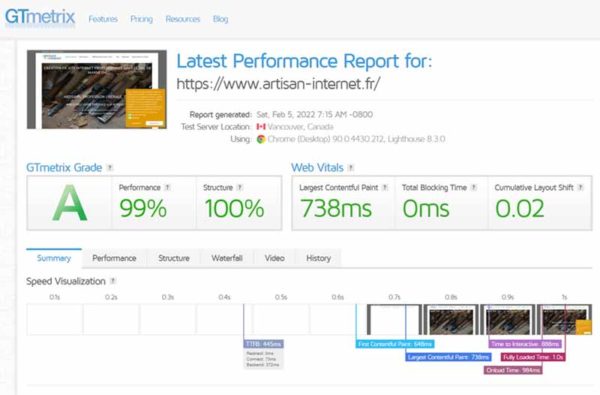This screenshot has width=600, height=395.
Task: Click help icon for Cumulative Layout Shift
Action: tap(580, 188)
